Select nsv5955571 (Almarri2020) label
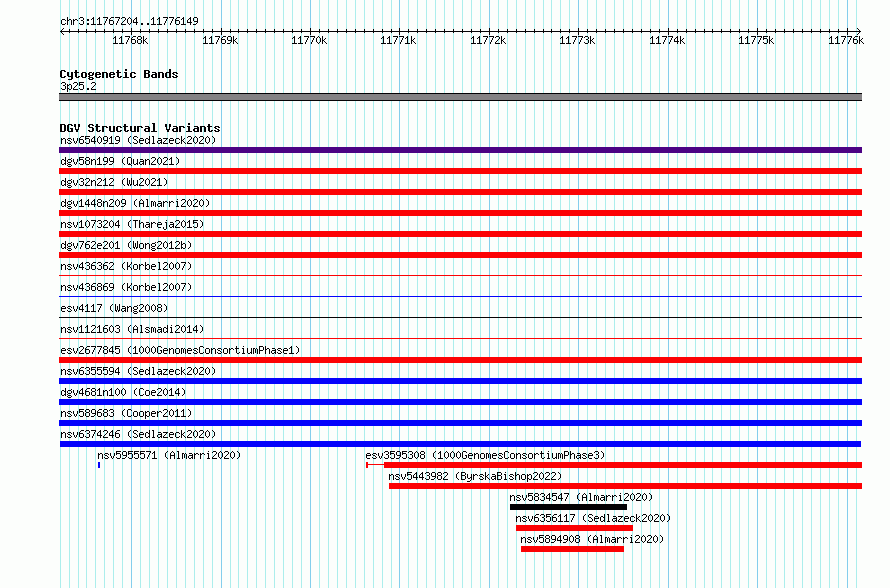890x588 pixels. (x=169, y=455)
